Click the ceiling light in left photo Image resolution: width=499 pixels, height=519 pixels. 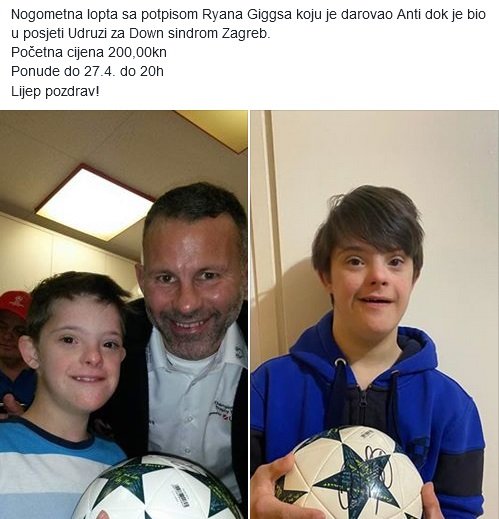coord(95,202)
